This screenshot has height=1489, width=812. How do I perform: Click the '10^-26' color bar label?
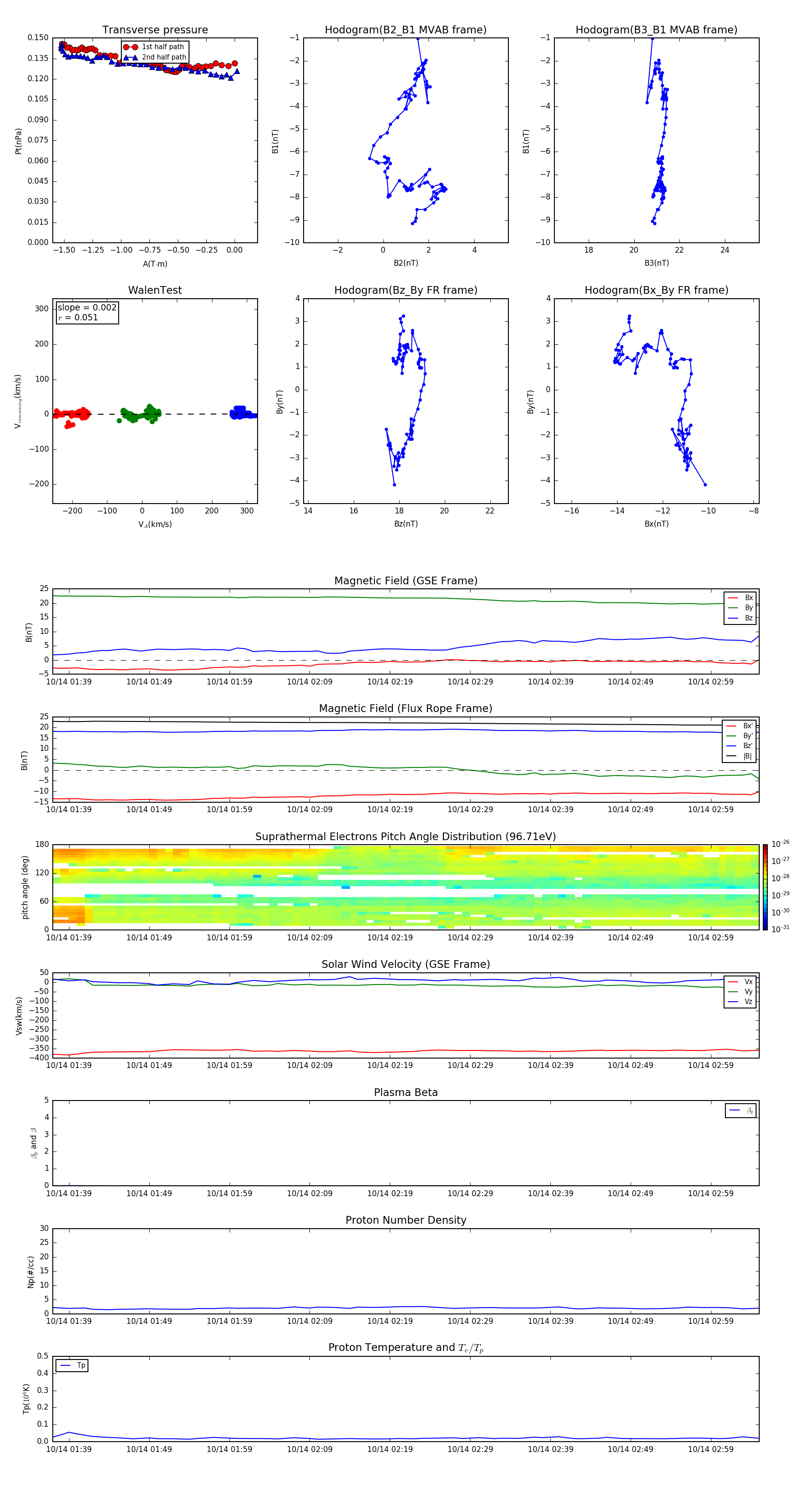(x=780, y=844)
